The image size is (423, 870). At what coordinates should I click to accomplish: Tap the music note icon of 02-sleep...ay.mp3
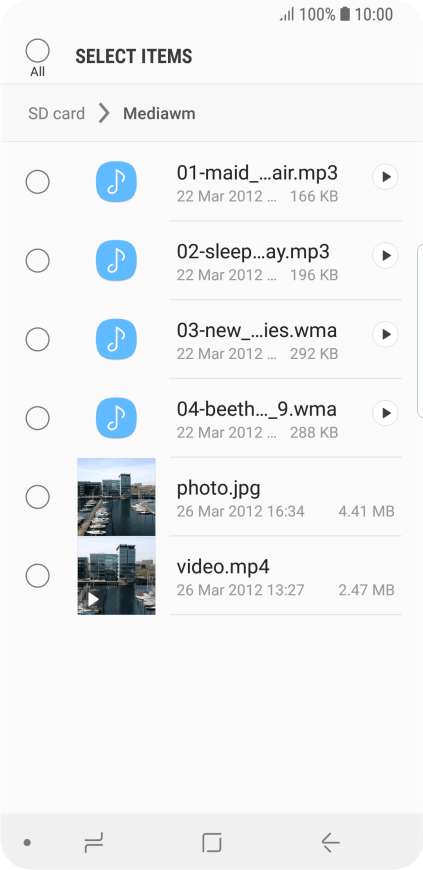coord(116,260)
